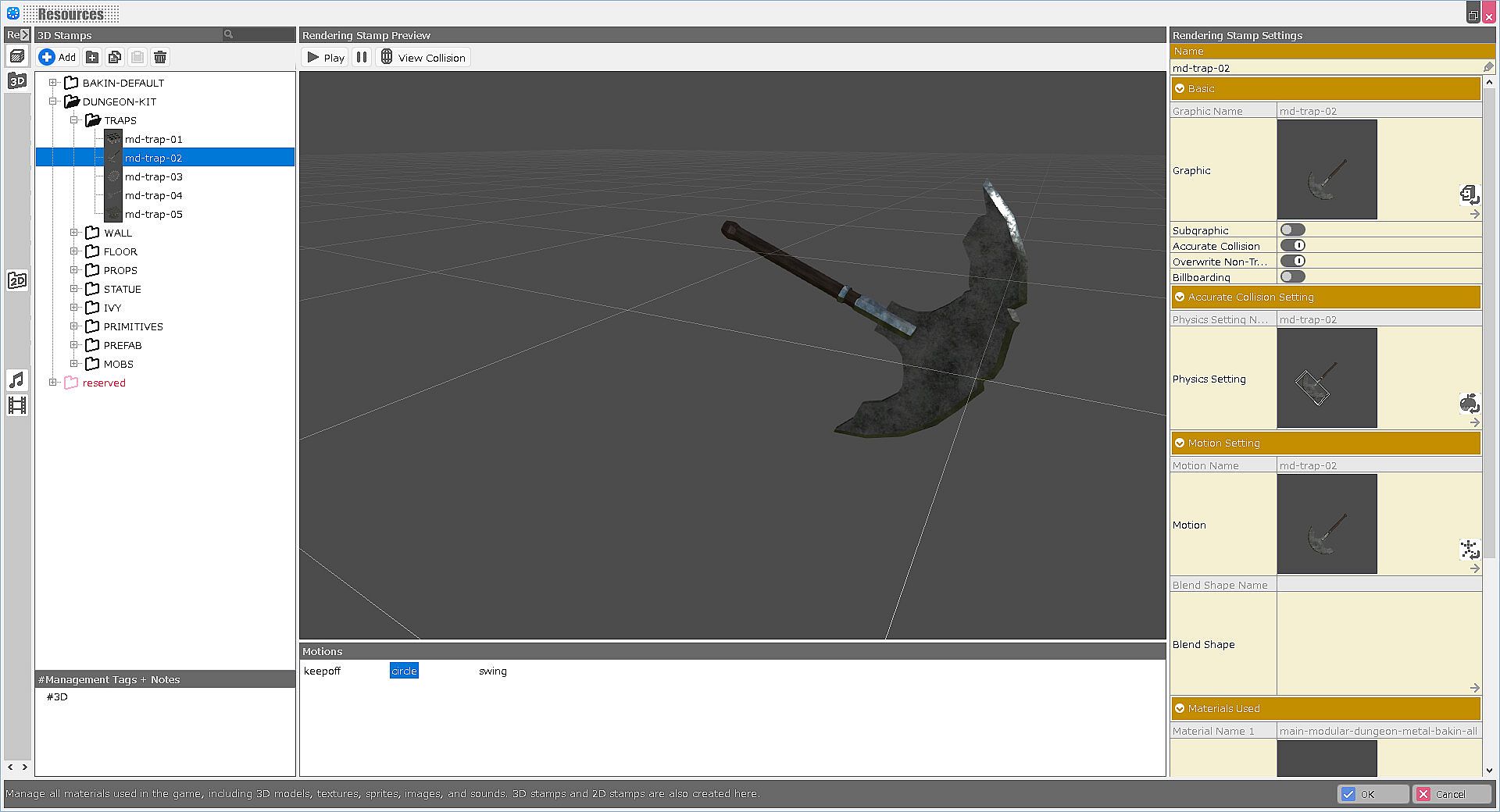This screenshot has width=1500, height=812.
Task: Expand the BAKIN-DEFAULT folder
Action: point(53,83)
